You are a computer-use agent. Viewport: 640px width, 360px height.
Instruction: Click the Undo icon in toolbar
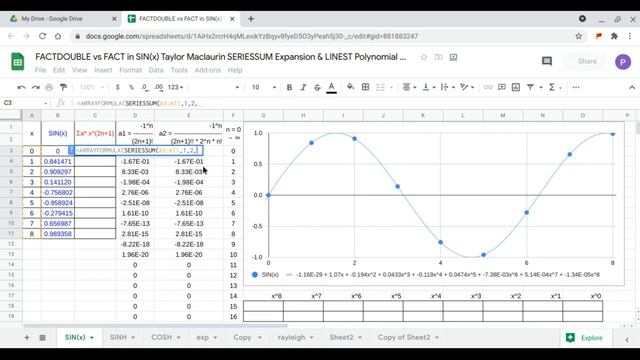point(21,87)
